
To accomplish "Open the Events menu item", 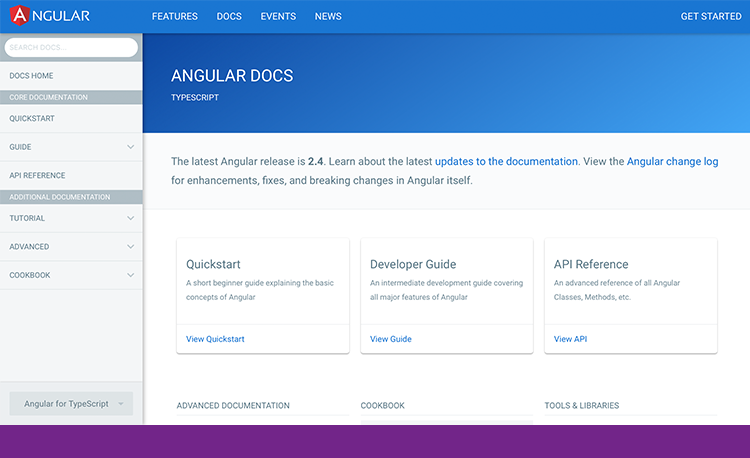I will coord(278,16).
